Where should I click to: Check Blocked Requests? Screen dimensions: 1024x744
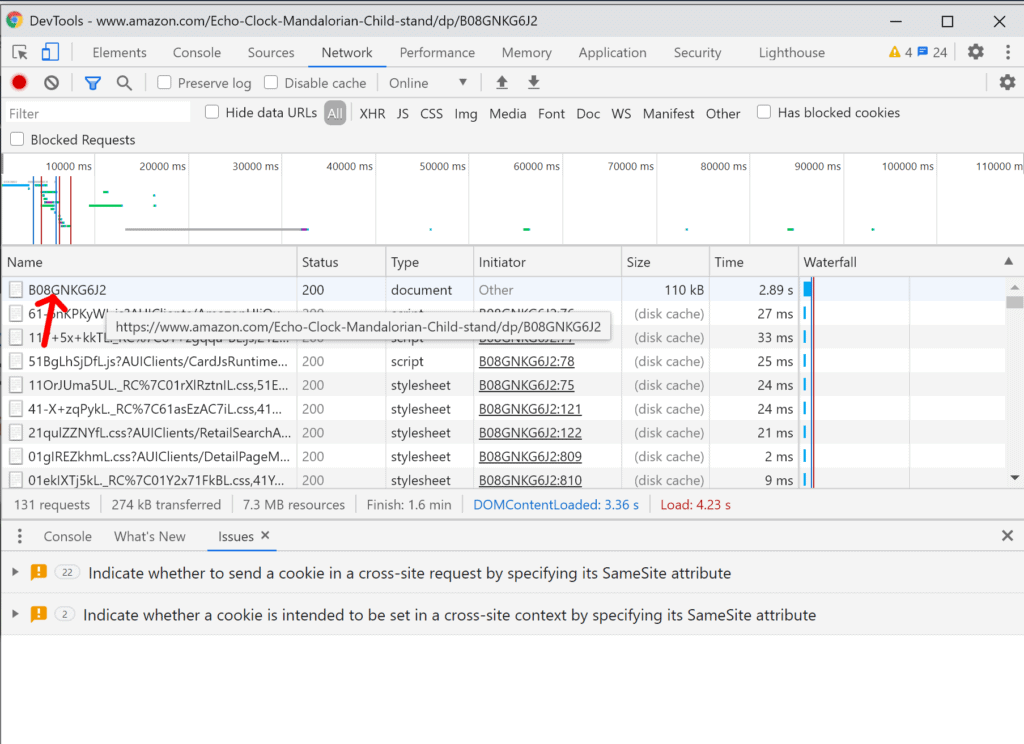17,139
